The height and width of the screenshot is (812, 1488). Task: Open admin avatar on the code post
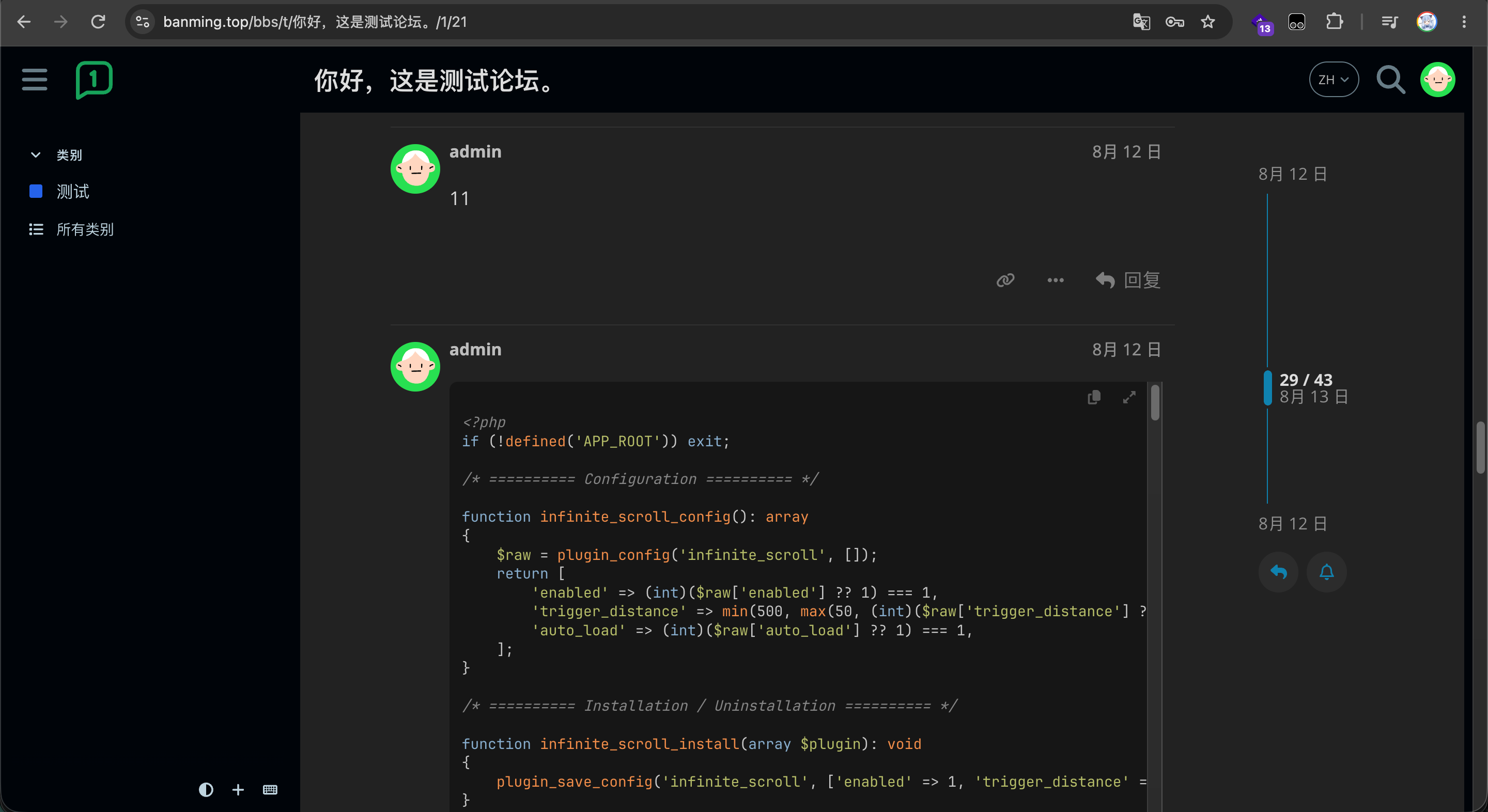[415, 367]
